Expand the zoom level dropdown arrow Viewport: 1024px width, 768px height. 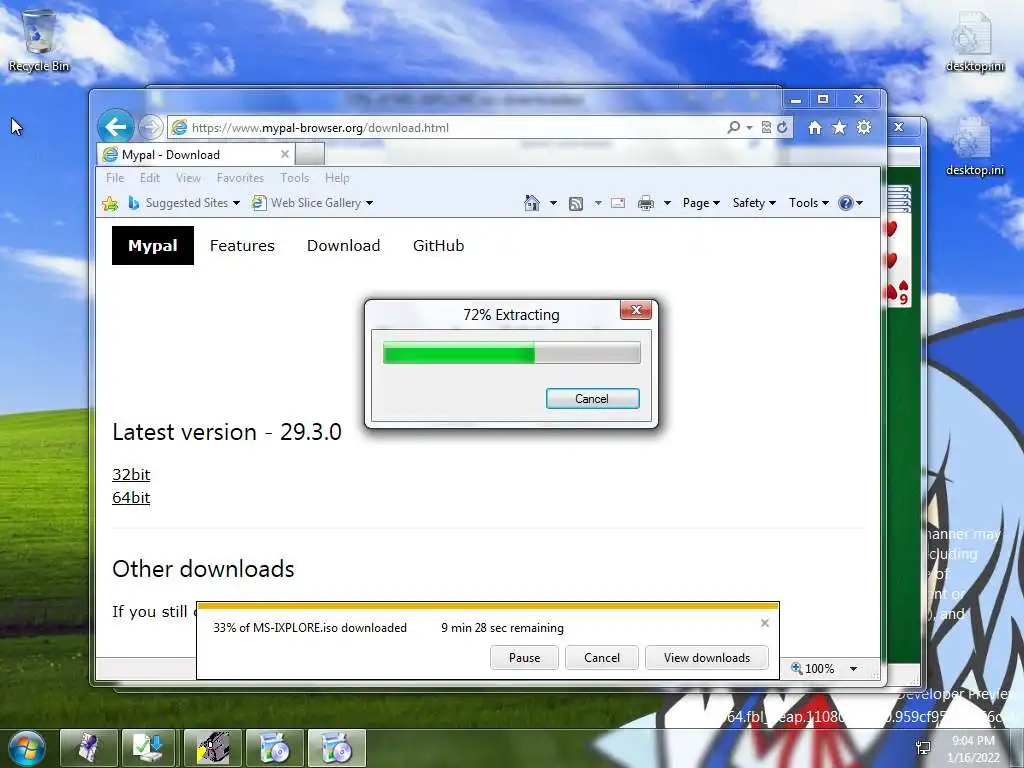853,669
